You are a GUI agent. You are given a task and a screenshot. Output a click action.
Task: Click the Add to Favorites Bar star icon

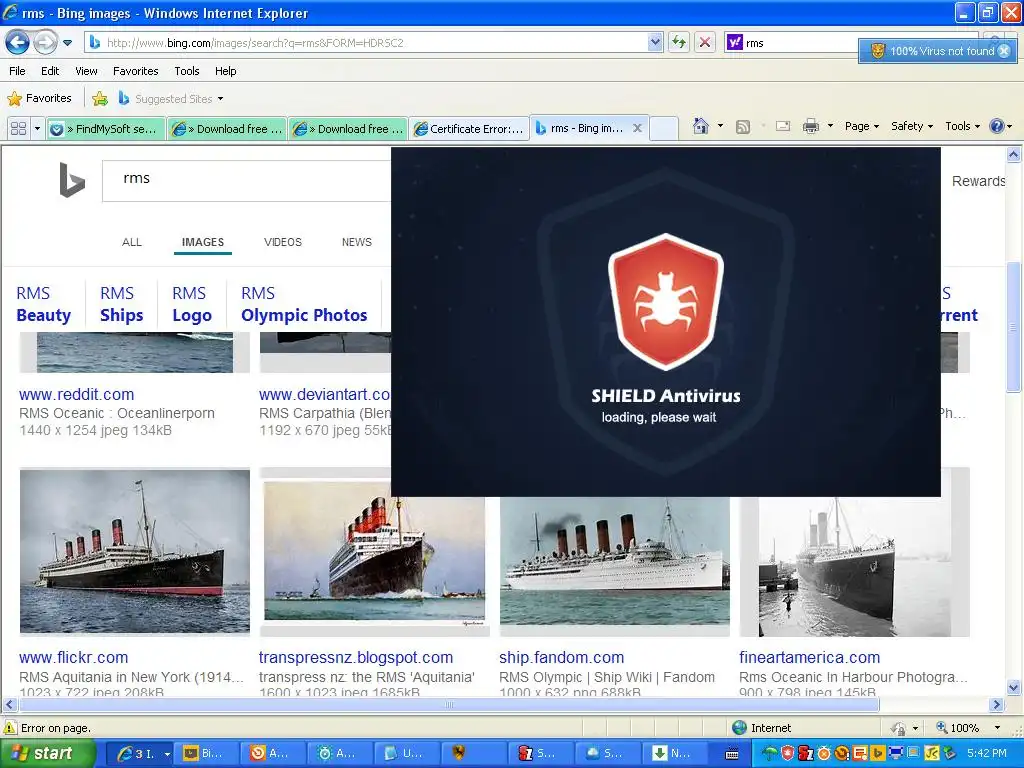point(100,99)
